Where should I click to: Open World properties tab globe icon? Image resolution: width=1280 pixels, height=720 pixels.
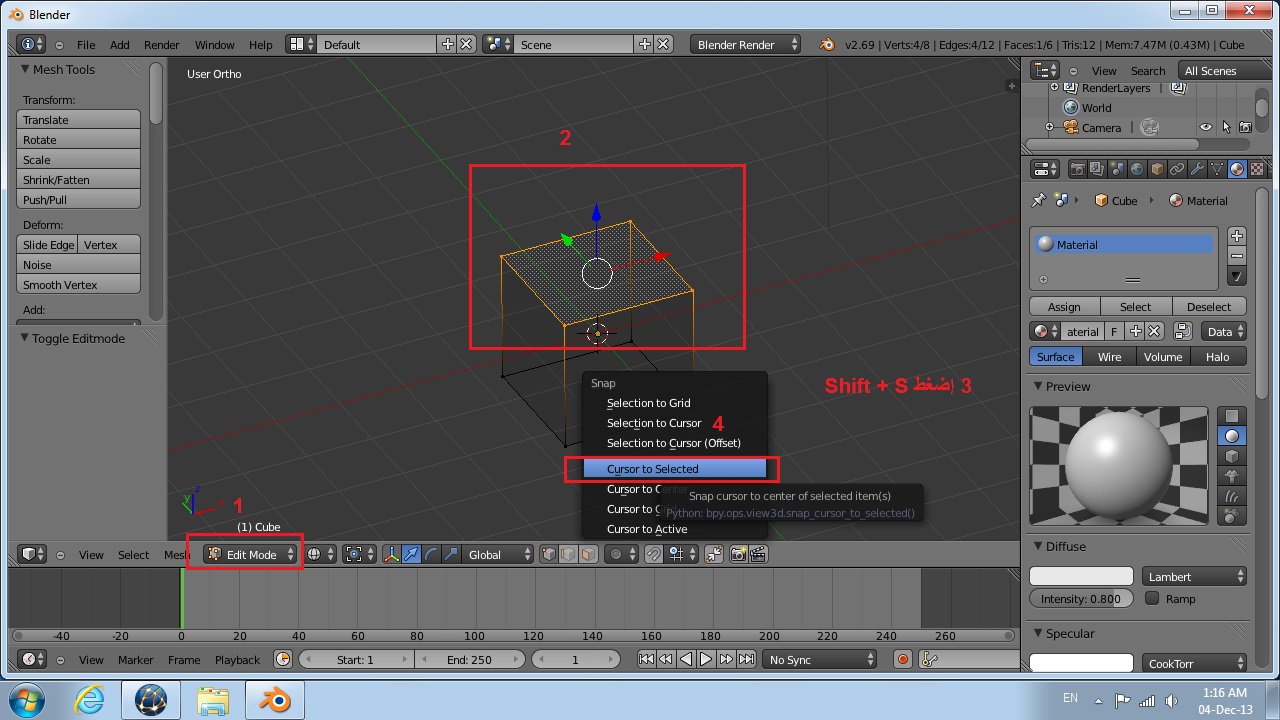1137,170
